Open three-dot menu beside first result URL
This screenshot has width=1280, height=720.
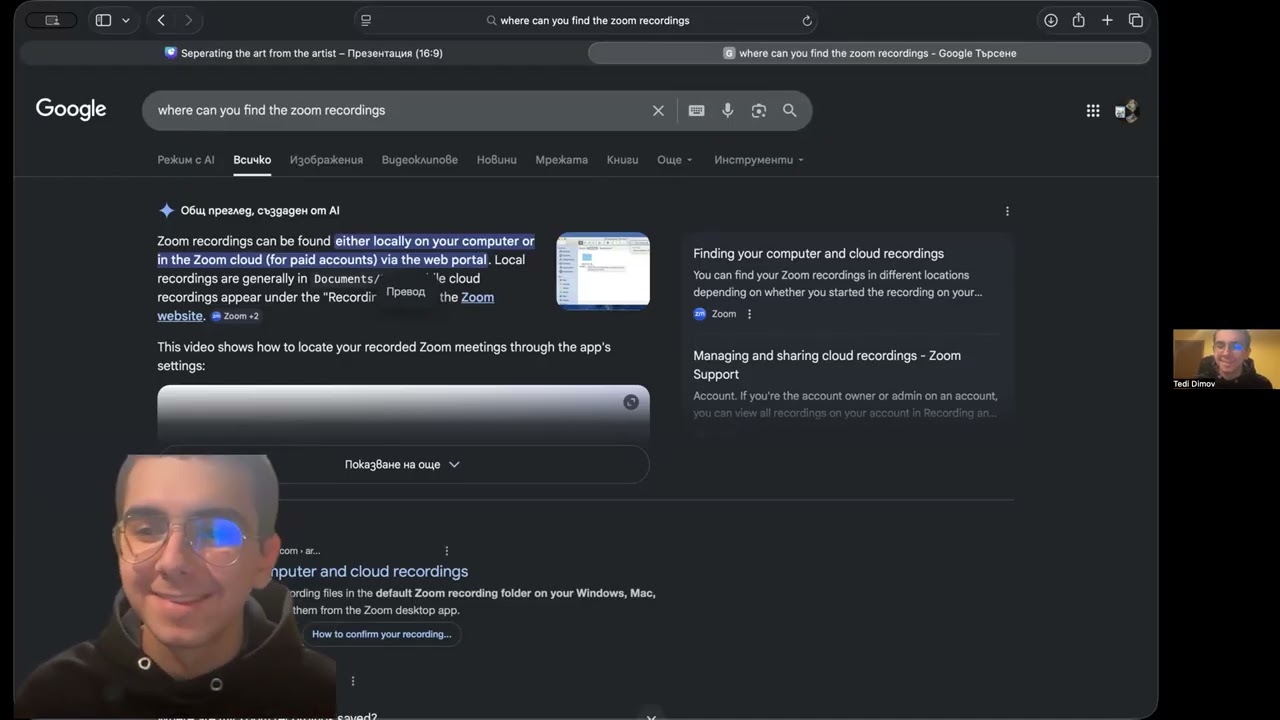click(447, 551)
